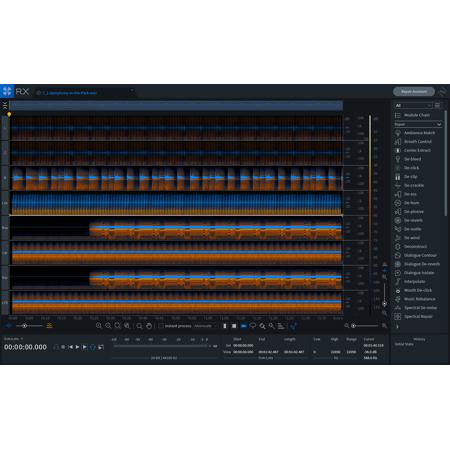Click the Repair Assistant button
Screen dimensions: 450x450
[414, 91]
